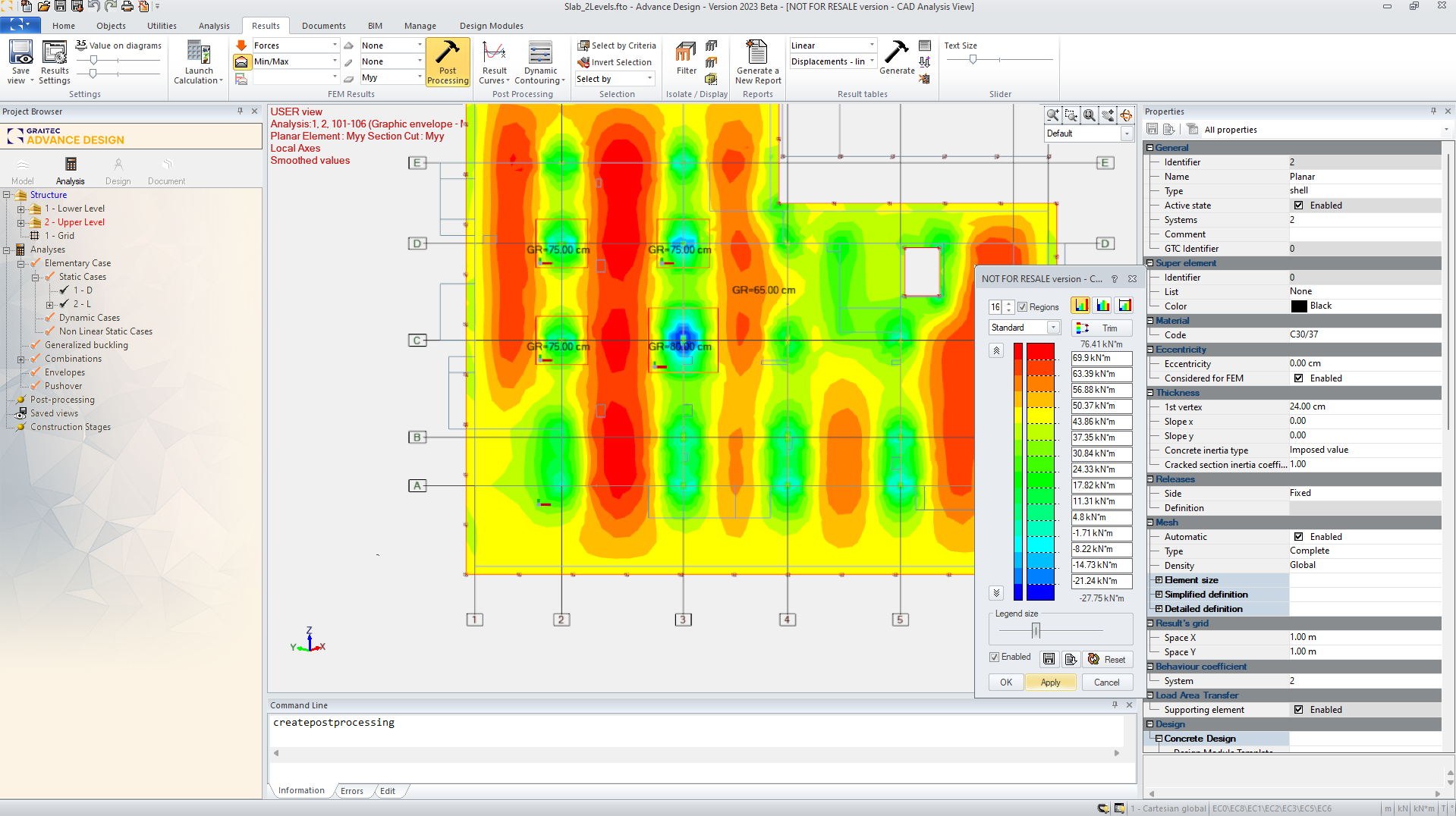1456x816 pixels.
Task: Open the Analysis ribbon tab
Action: tap(214, 26)
